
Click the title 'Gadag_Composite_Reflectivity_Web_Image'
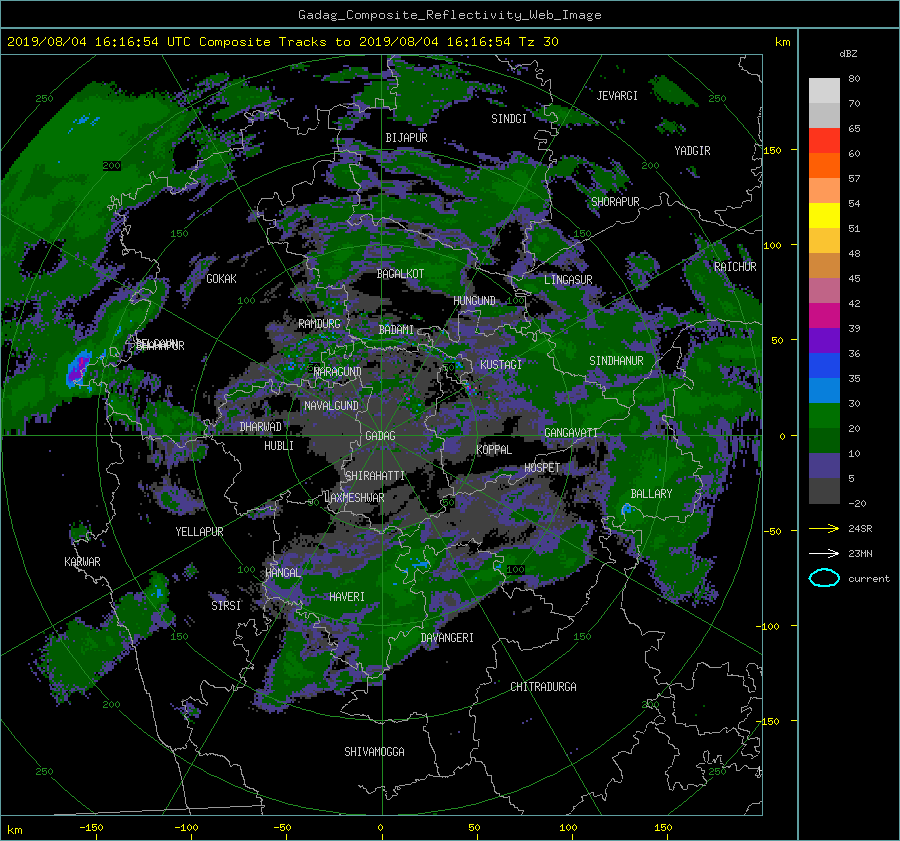point(449,15)
